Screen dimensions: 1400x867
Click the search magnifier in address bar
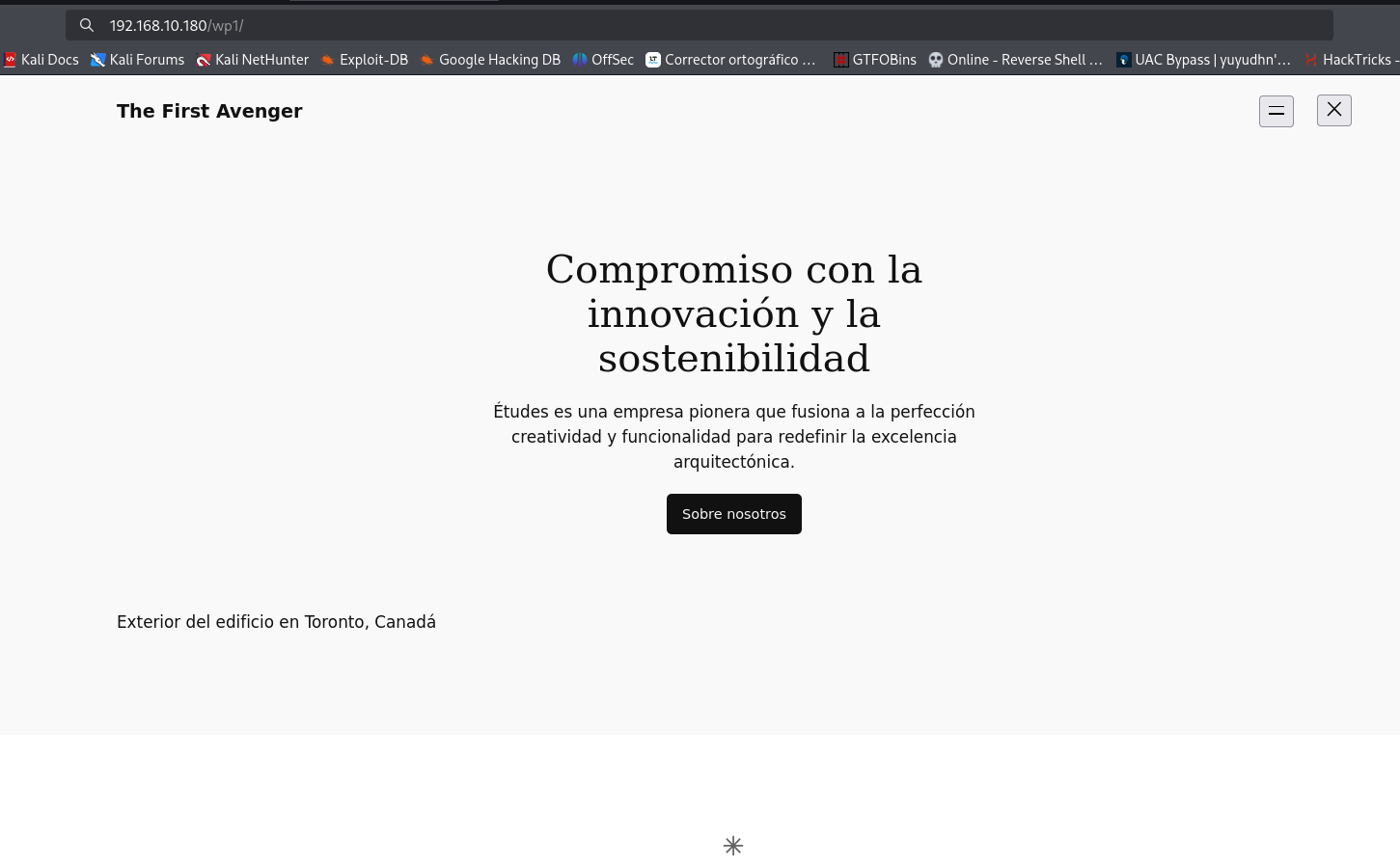(x=87, y=25)
